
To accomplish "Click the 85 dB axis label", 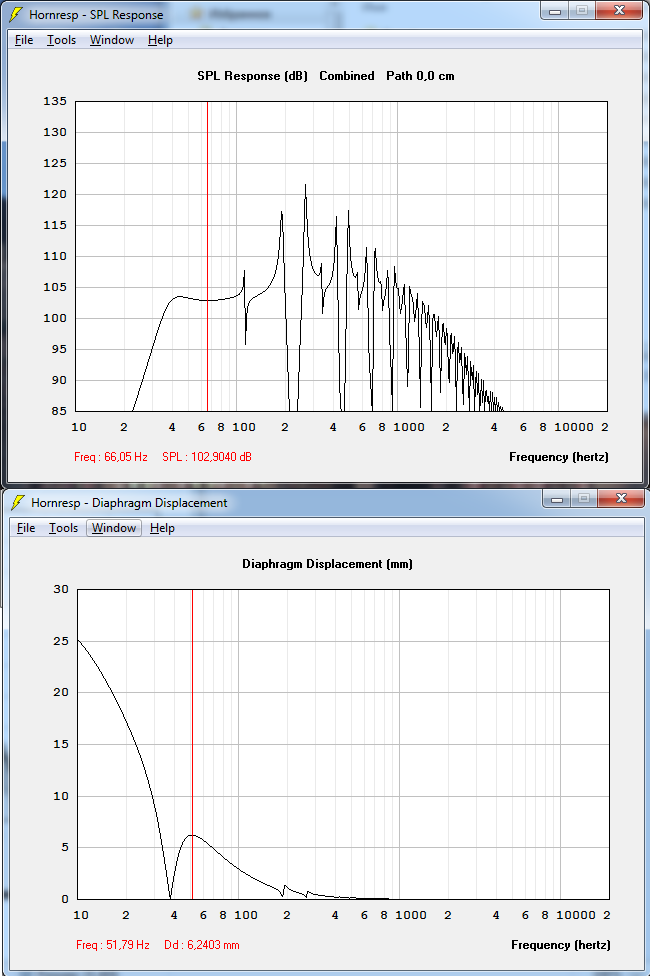I will [59, 411].
